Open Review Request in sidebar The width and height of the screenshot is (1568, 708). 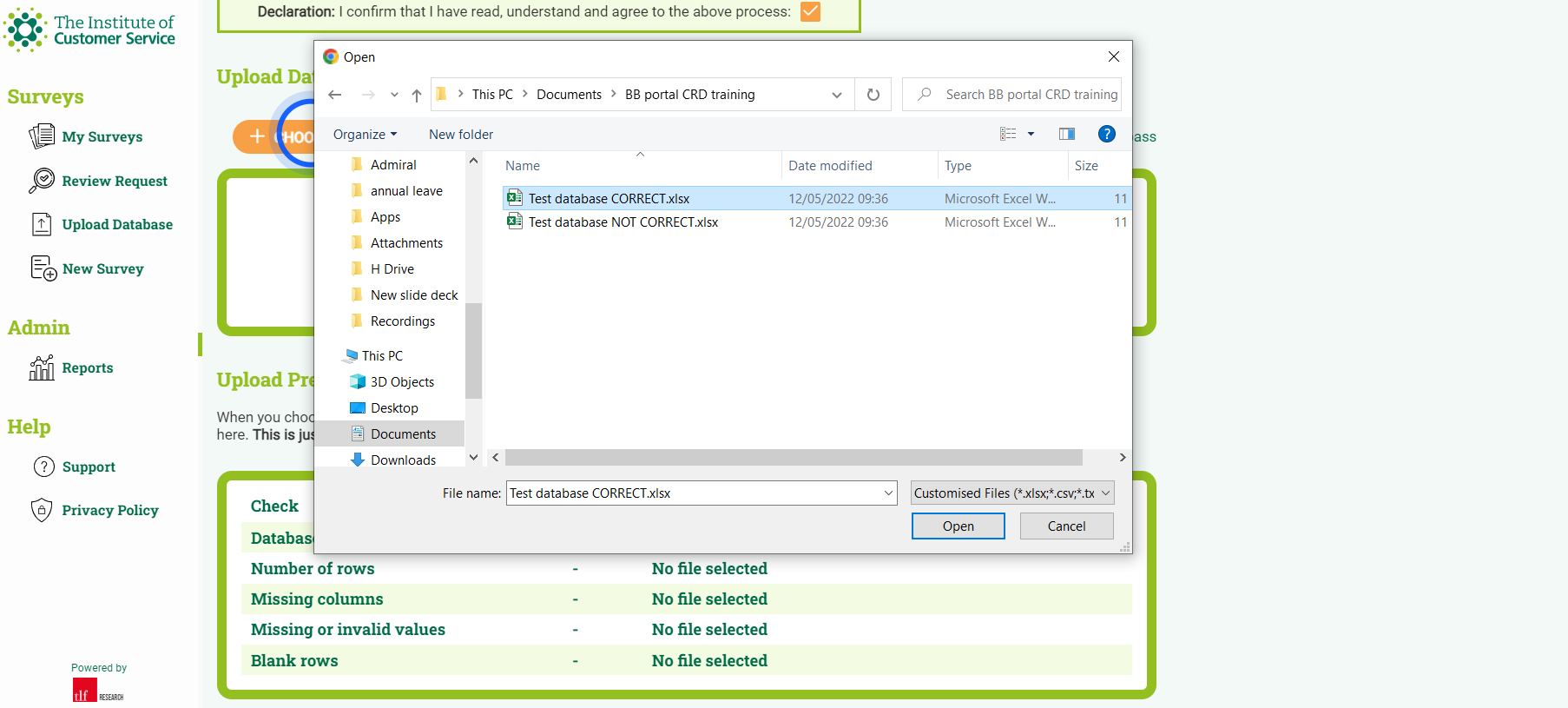coord(115,181)
